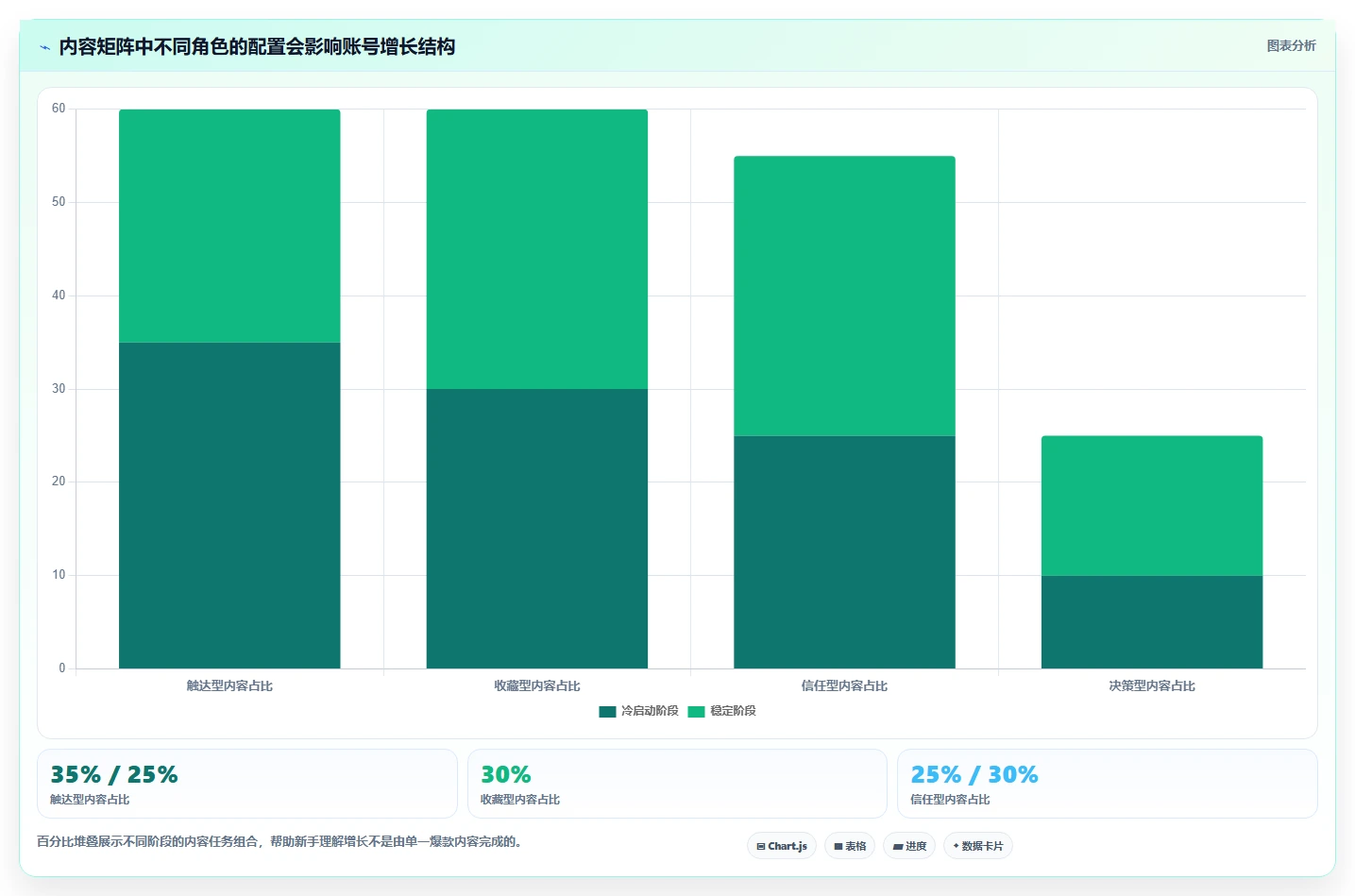Screen dimensions: 1355x896
Task: Click light green bar segment for 信任型内容占比
Action: click(x=844, y=296)
